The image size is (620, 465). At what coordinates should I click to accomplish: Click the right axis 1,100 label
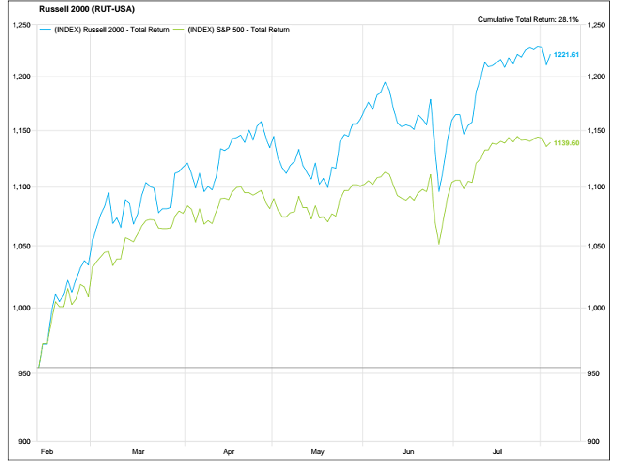coord(596,187)
